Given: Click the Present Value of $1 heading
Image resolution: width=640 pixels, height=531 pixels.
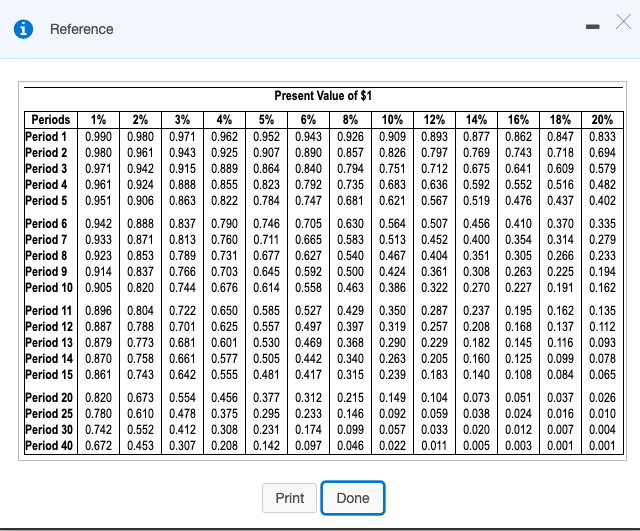Looking at the screenshot, I should pos(323,96).
